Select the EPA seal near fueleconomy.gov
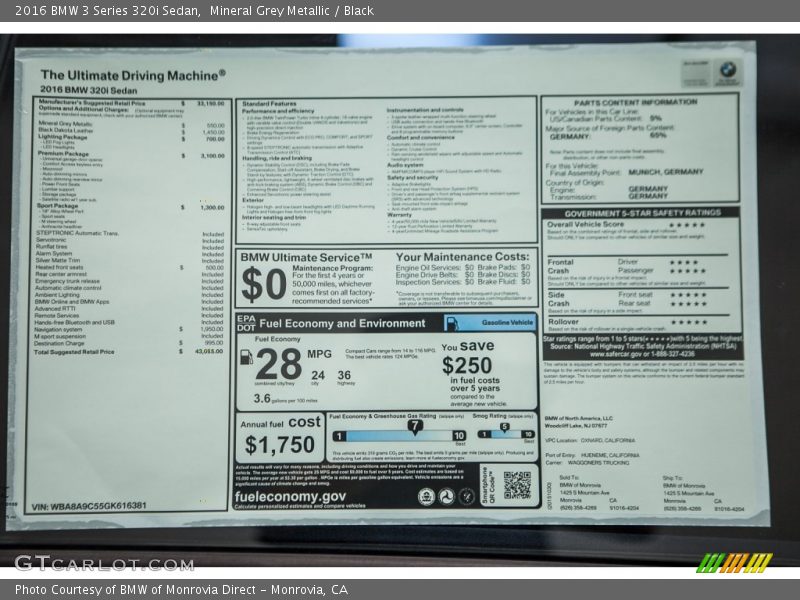Image resolution: width=800 pixels, height=600 pixels. [x=426, y=497]
